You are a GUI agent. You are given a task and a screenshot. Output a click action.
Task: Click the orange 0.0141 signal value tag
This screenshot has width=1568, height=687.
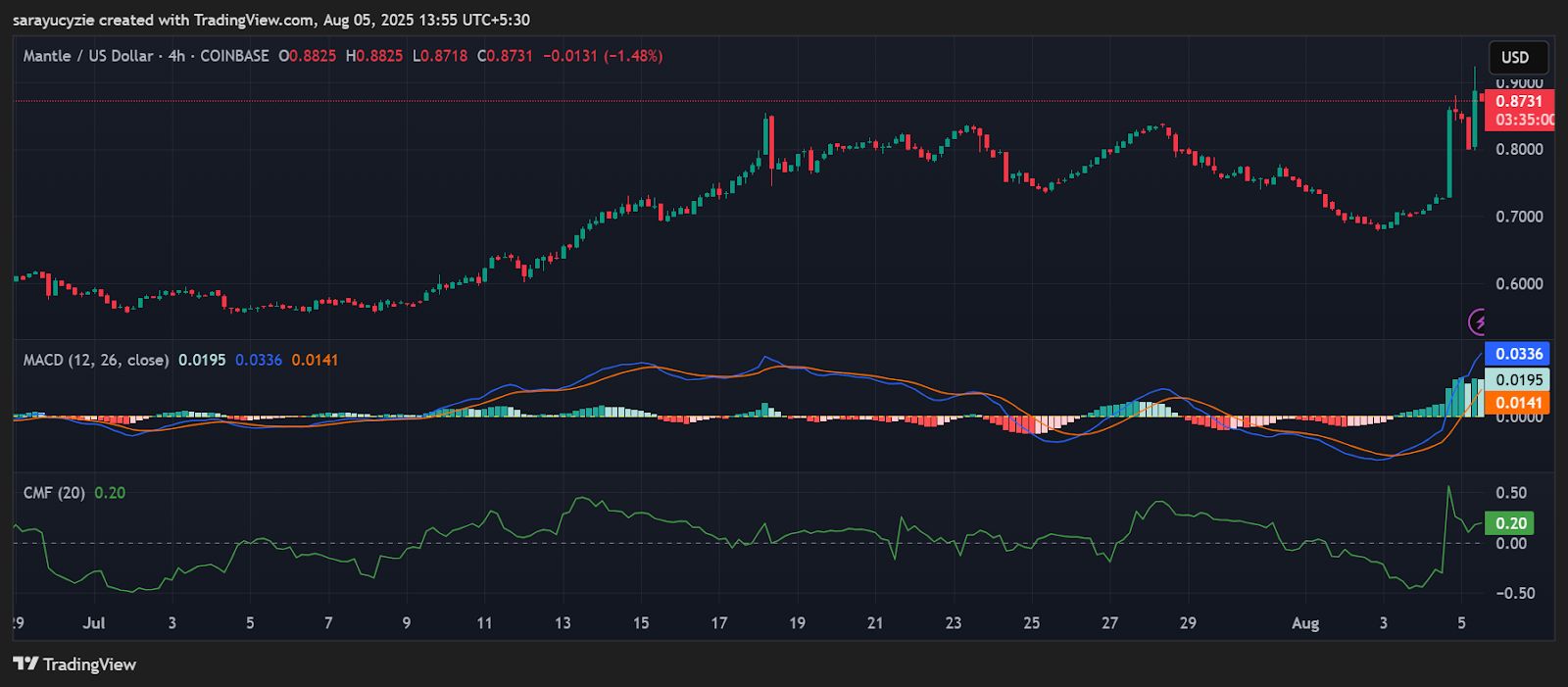point(1519,403)
